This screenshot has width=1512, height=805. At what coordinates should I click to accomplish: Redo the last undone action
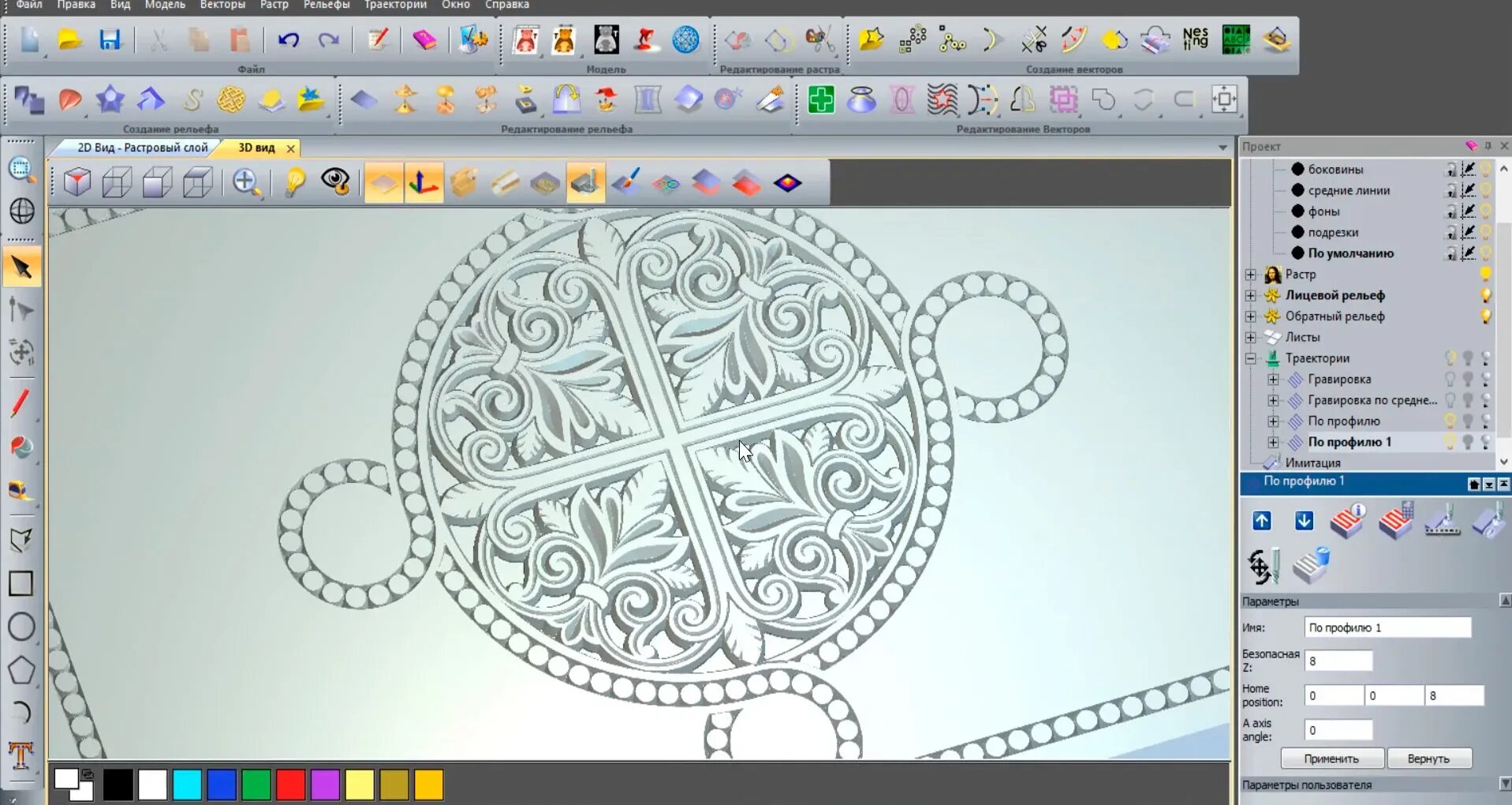tap(328, 39)
